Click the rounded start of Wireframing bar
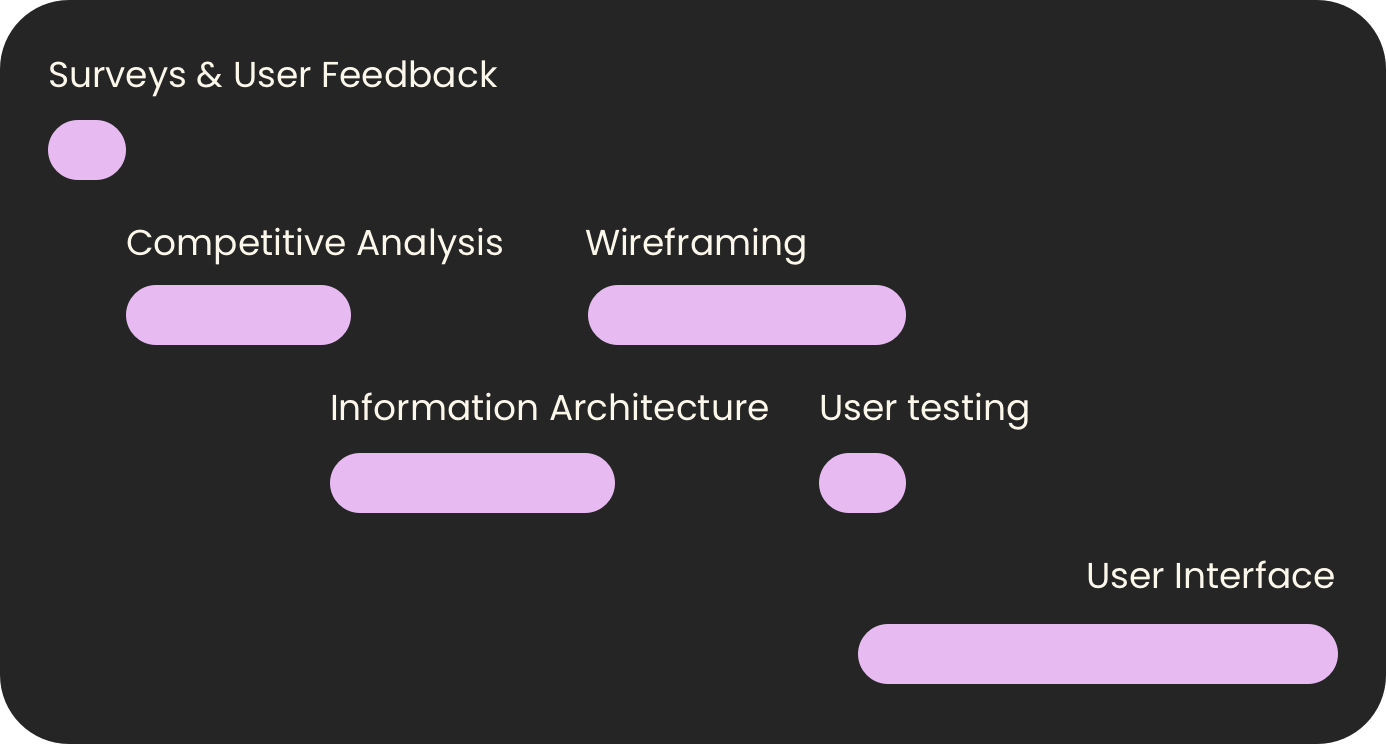This screenshot has height=744, width=1386. click(x=603, y=315)
